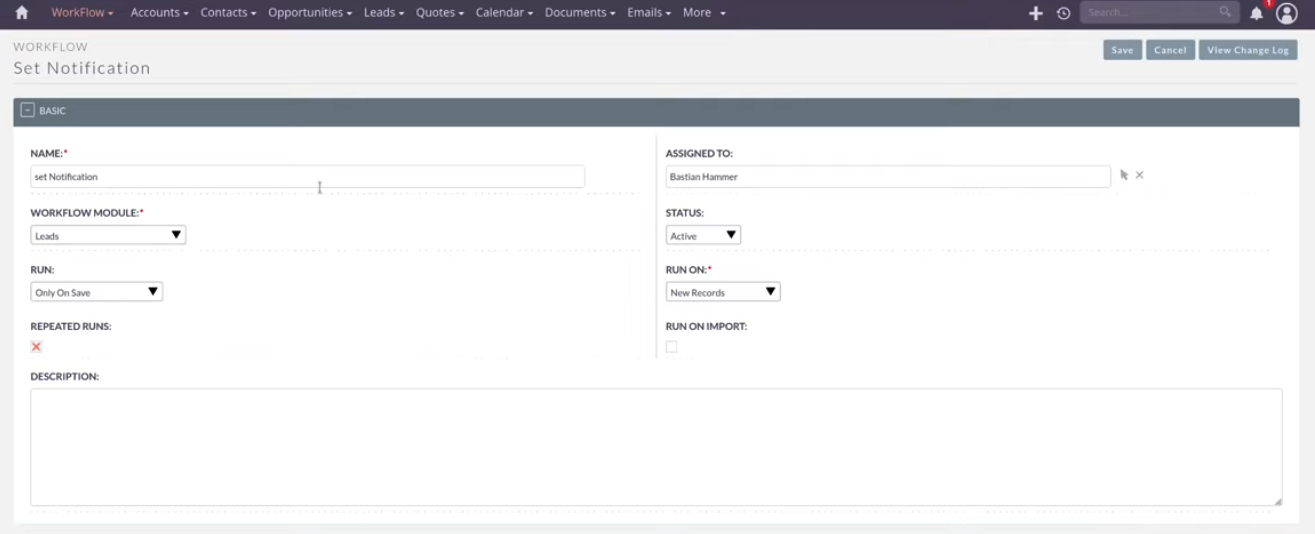This screenshot has height=534, width=1315.
Task: Click into the Name field
Action: tap(307, 176)
